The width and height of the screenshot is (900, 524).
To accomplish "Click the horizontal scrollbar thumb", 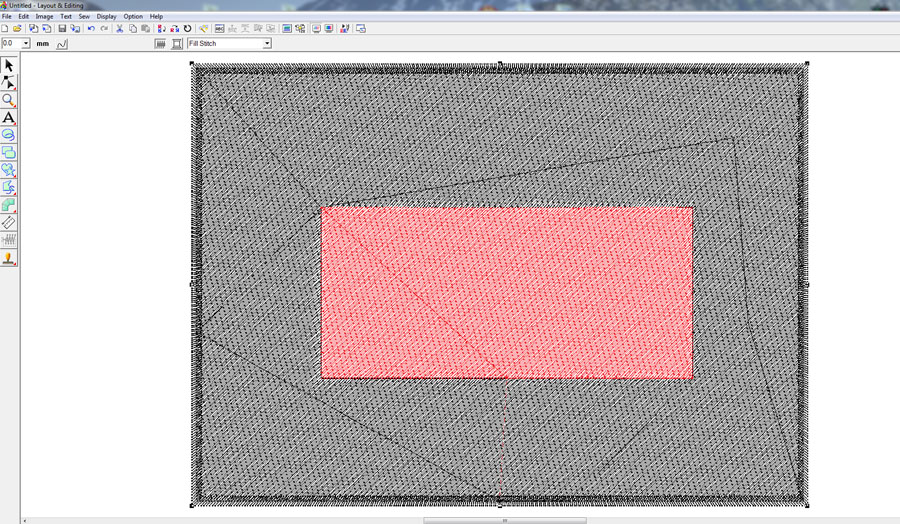I will pos(505,520).
